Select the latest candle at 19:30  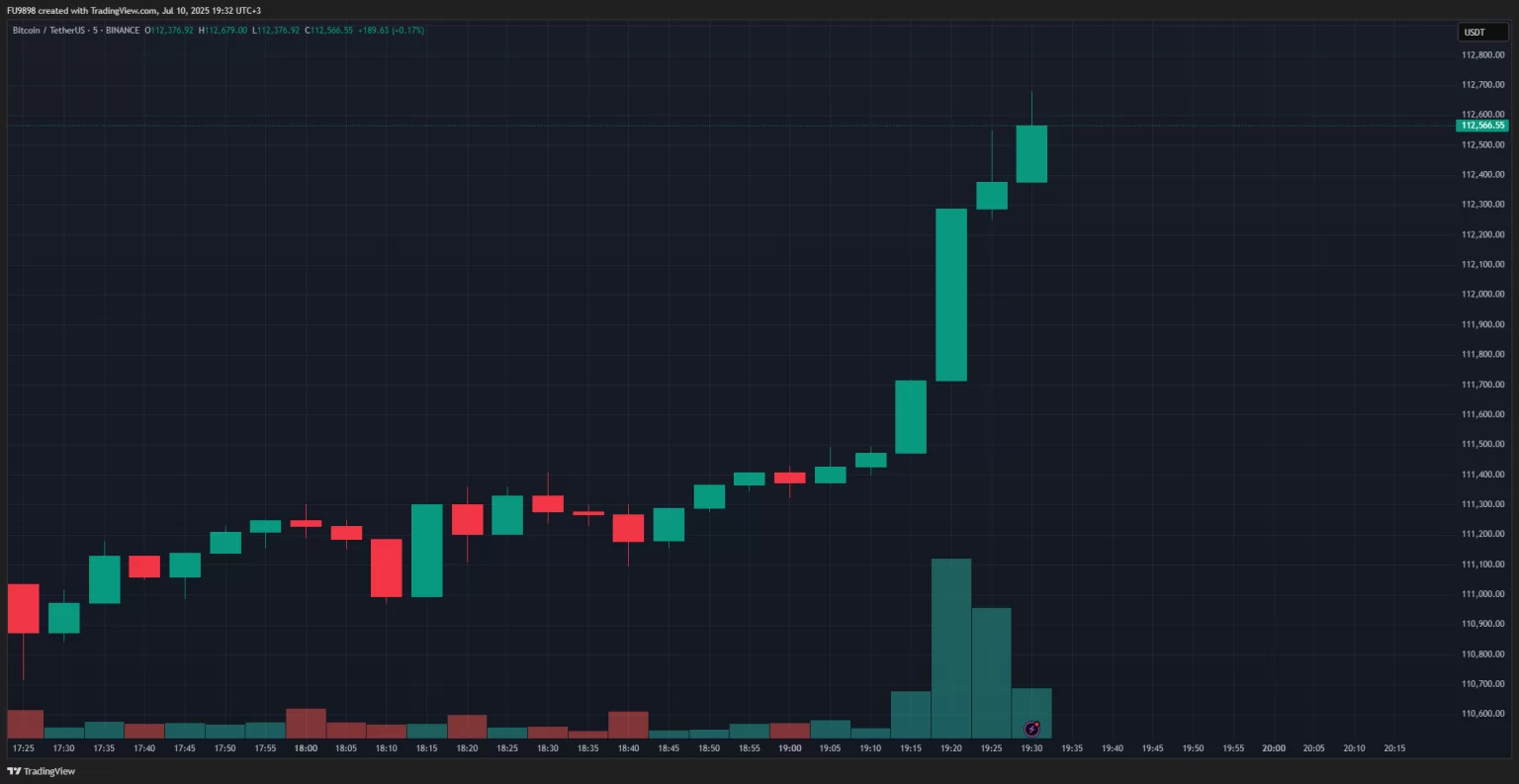pyautogui.click(x=1031, y=154)
